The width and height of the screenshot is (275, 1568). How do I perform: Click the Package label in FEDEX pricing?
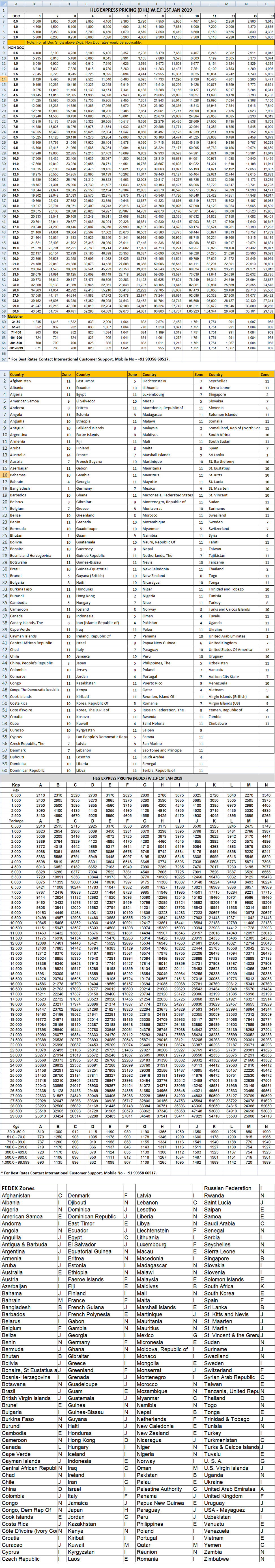(16, 821)
